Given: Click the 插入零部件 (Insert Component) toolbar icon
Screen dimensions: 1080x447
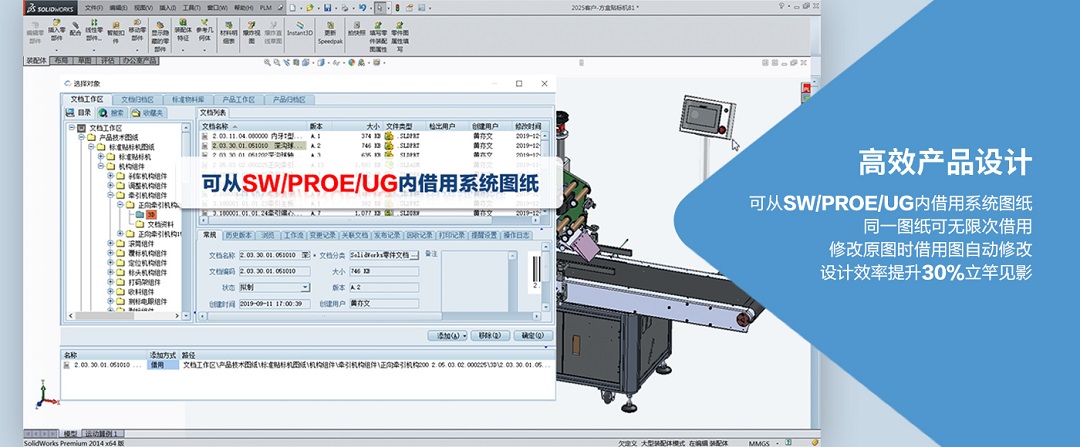Looking at the screenshot, I should coord(55,25).
